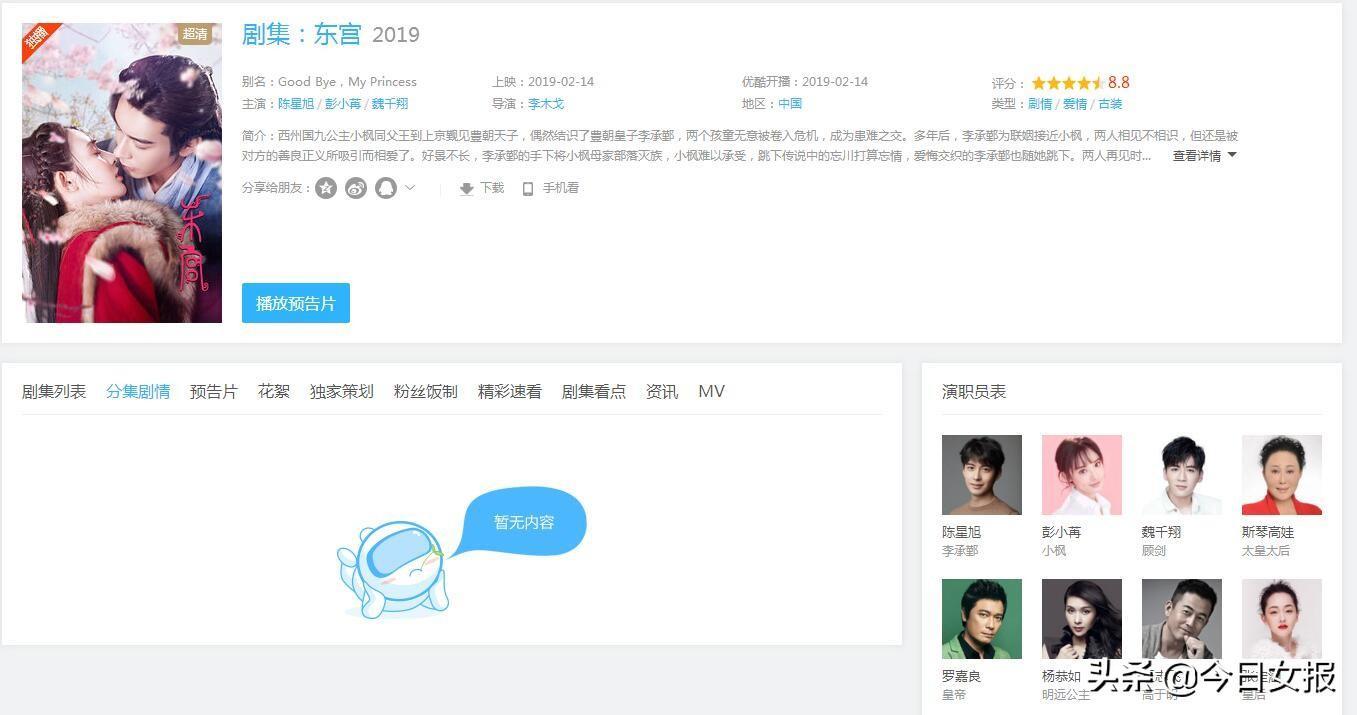
Task: Open the MV tab
Action: click(x=711, y=391)
